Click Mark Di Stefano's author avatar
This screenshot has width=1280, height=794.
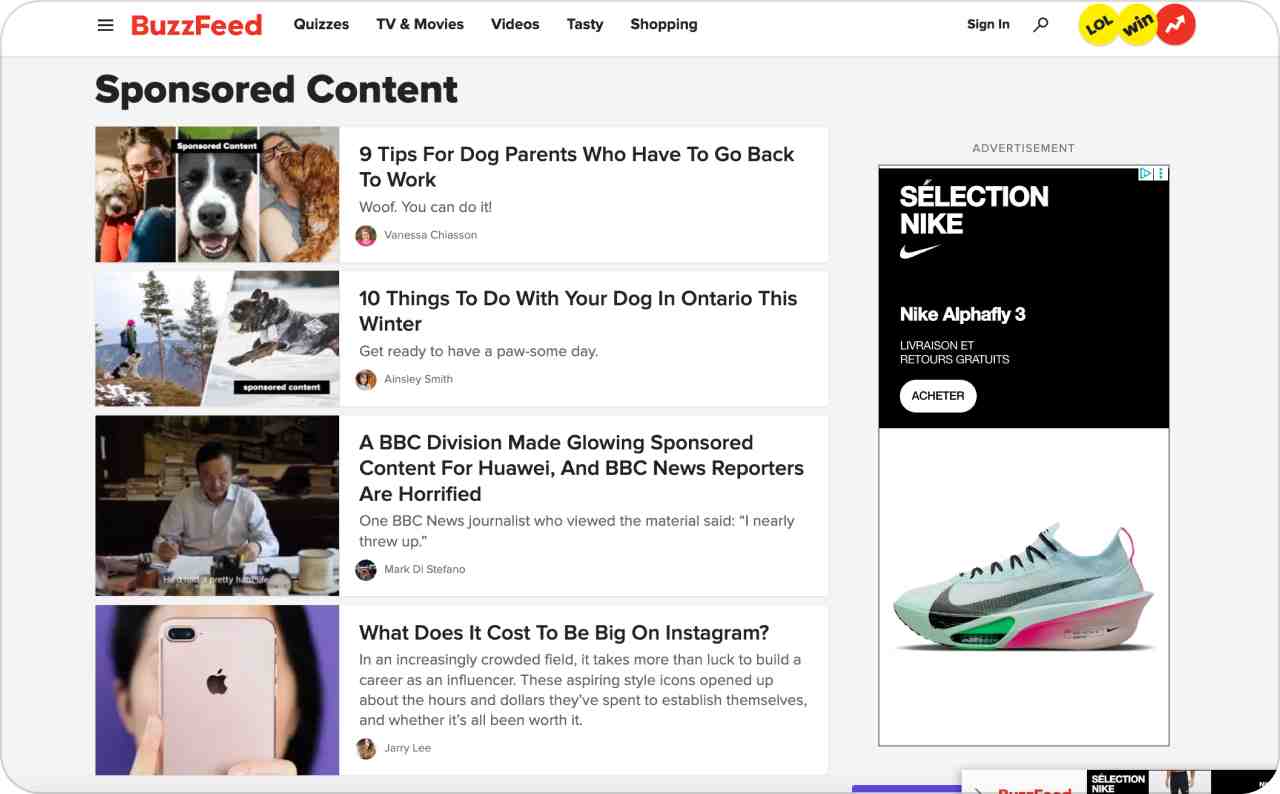pos(366,569)
